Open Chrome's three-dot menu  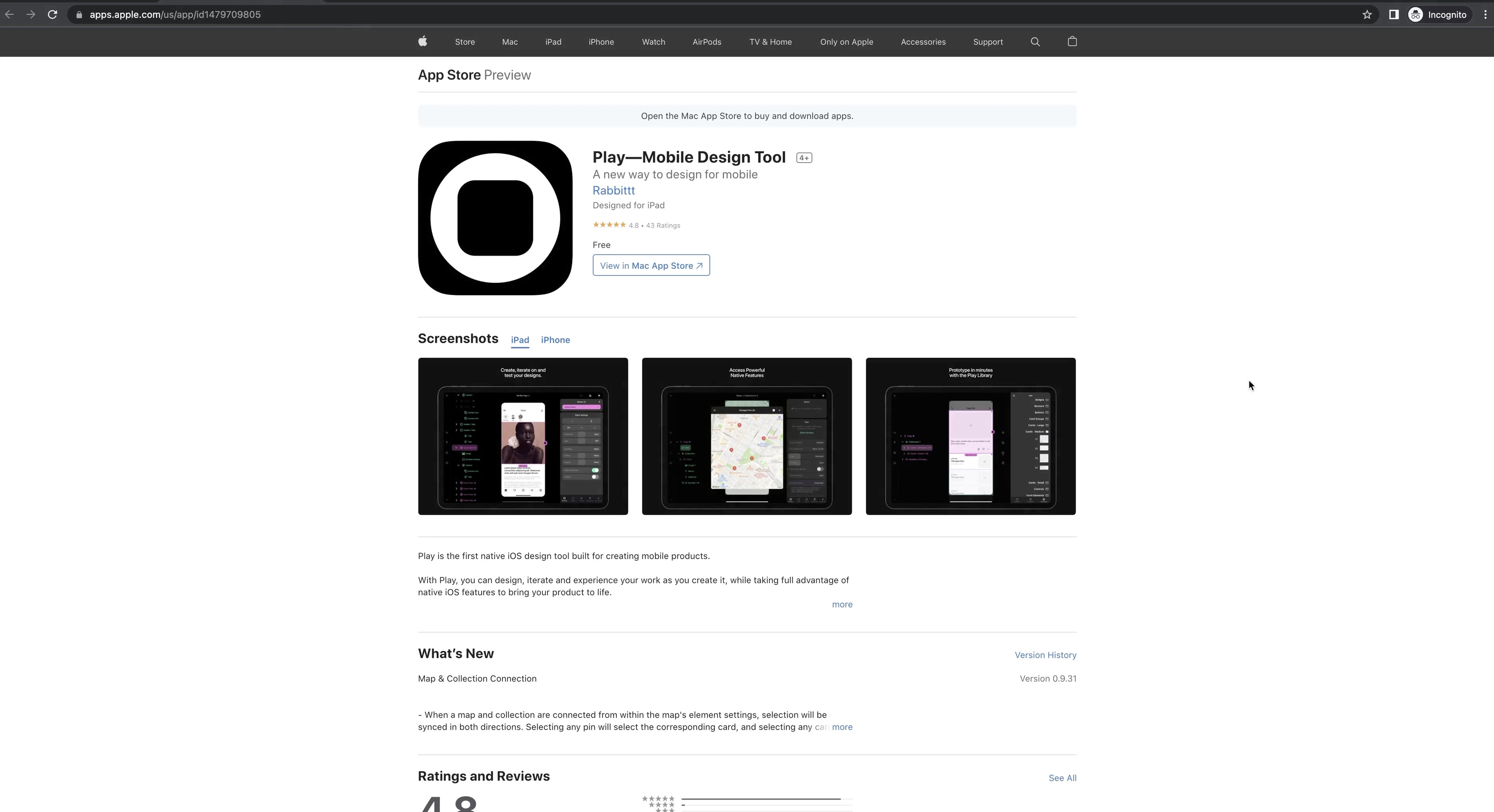pyautogui.click(x=1485, y=14)
